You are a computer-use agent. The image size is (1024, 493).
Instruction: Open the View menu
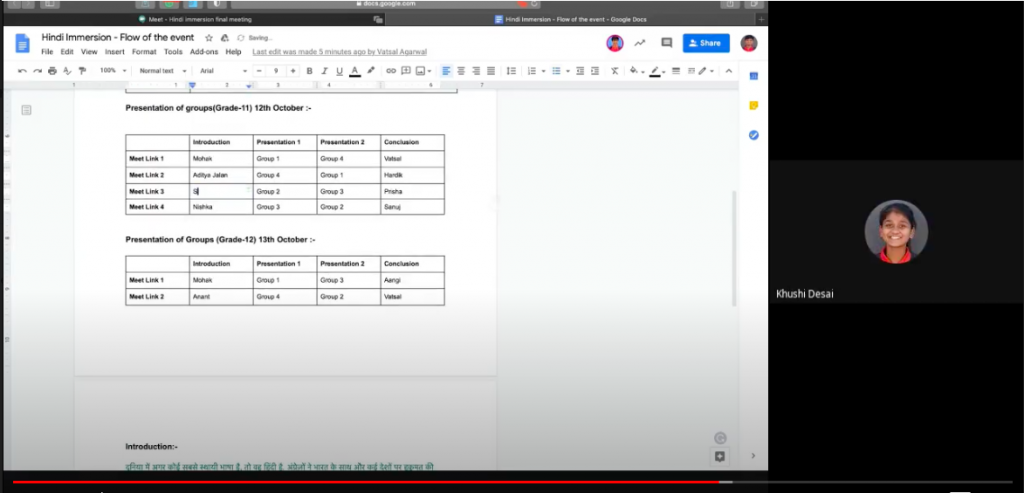click(x=89, y=52)
